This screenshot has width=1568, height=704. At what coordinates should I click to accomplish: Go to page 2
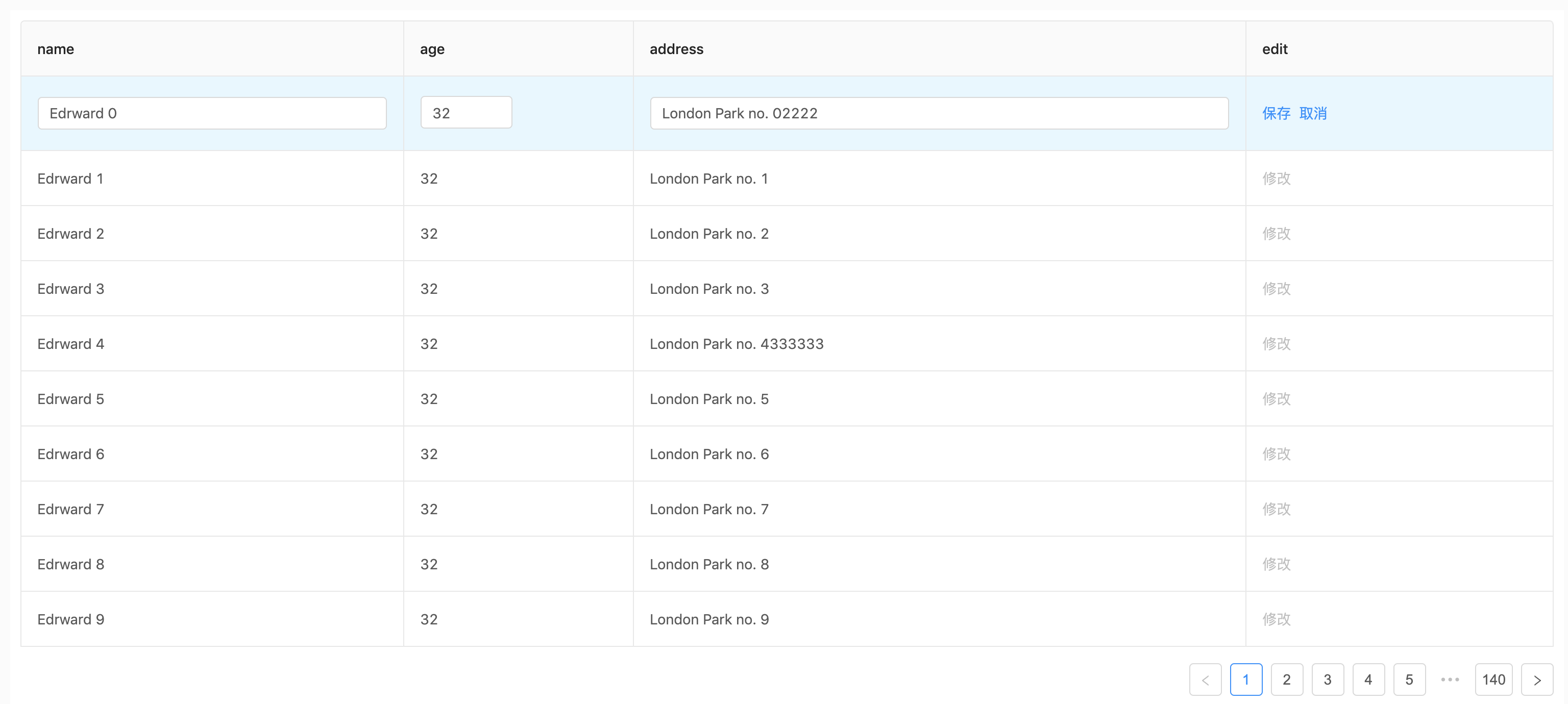coord(1286,680)
